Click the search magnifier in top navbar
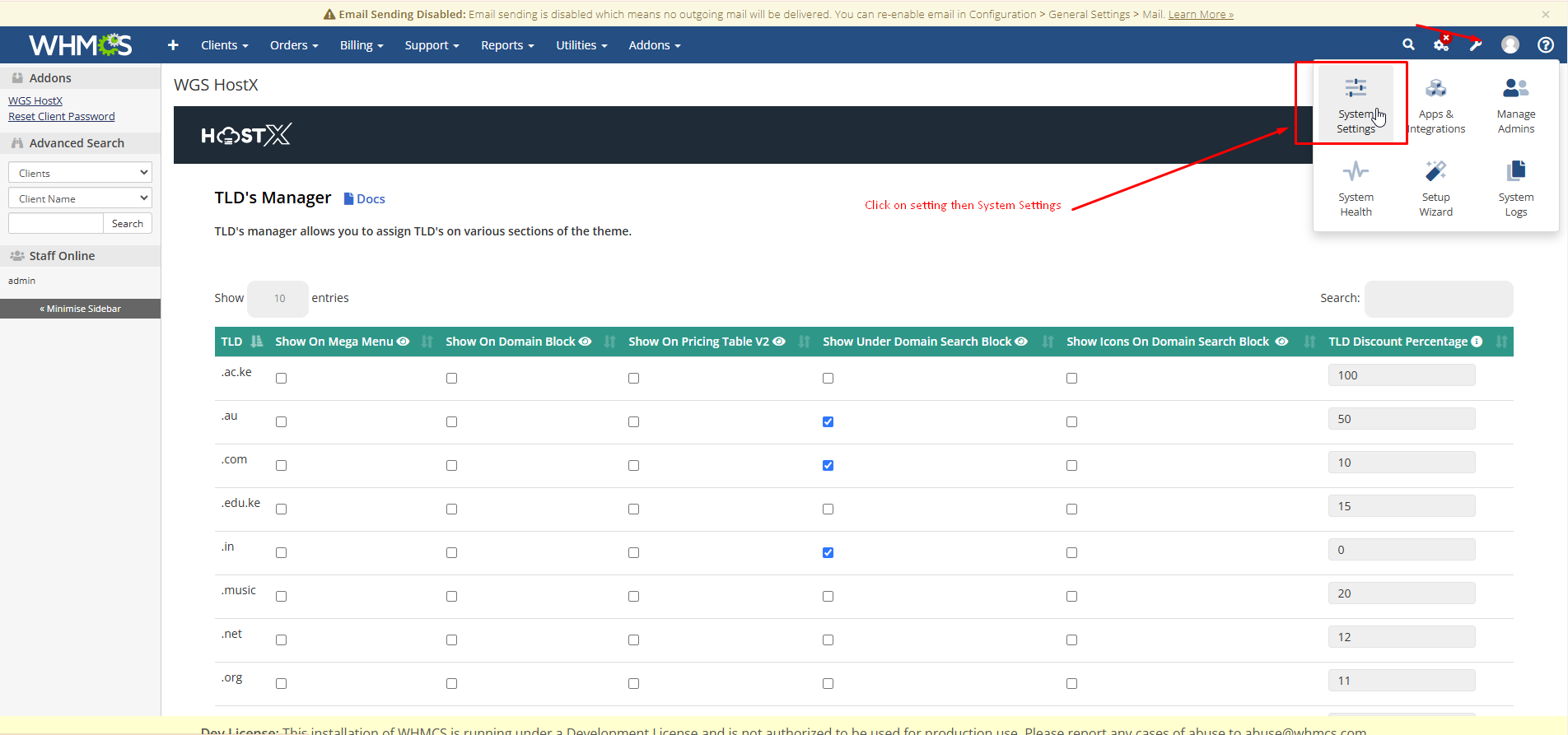Image resolution: width=1568 pixels, height=735 pixels. click(x=1408, y=45)
